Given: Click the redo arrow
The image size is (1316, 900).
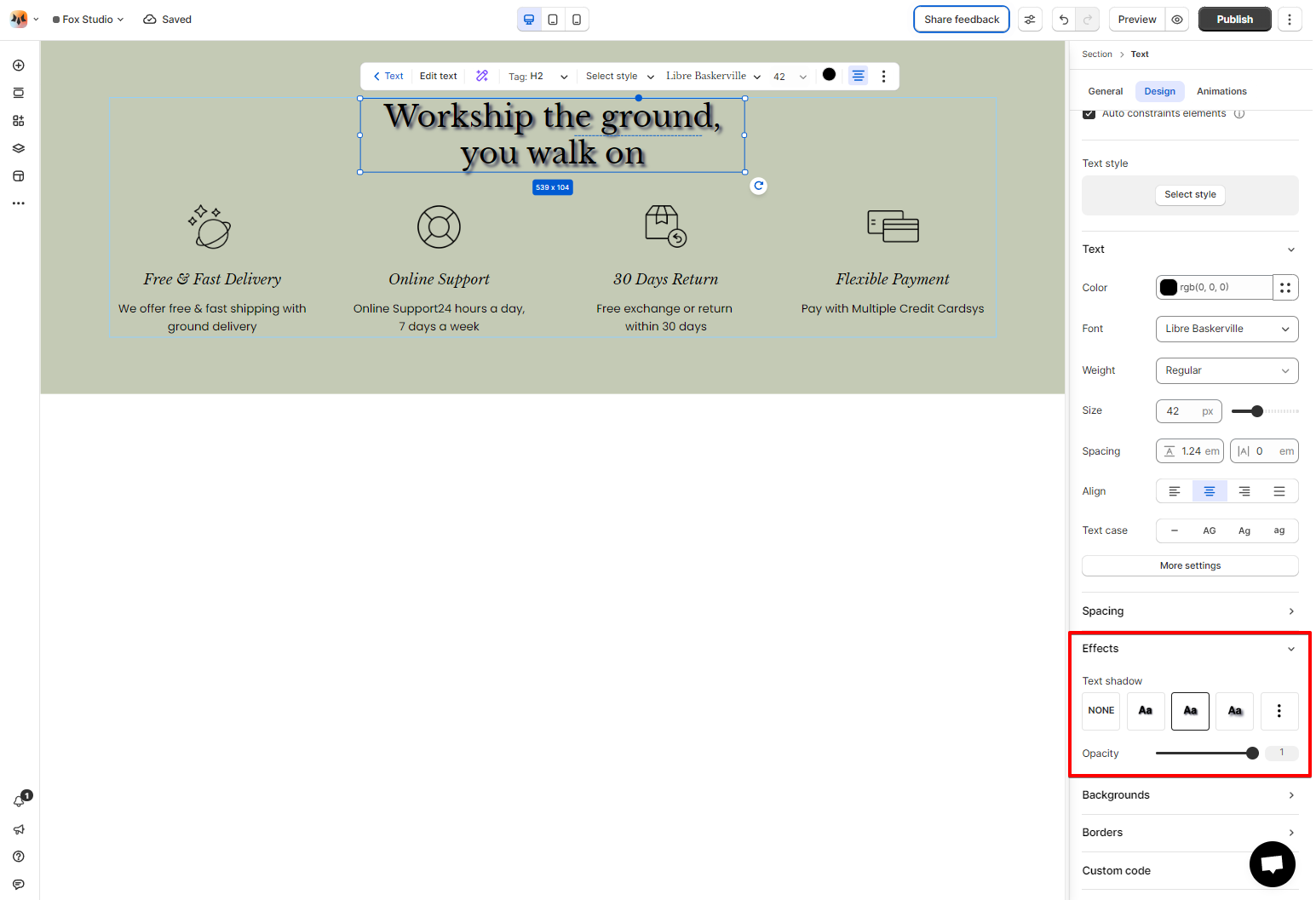Looking at the screenshot, I should tap(1088, 20).
